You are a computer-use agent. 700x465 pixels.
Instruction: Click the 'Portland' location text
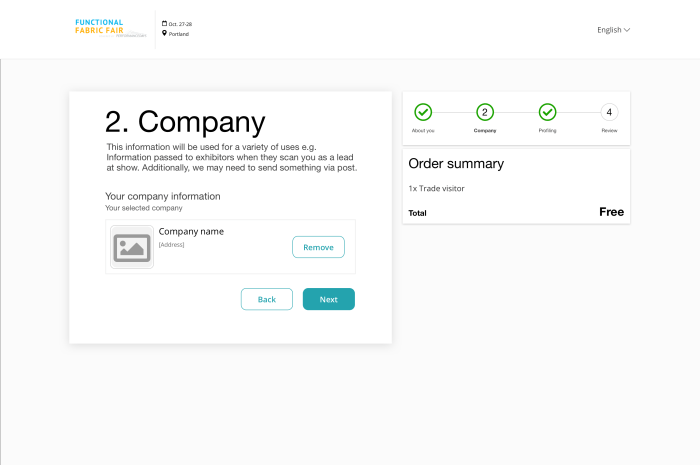pyautogui.click(x=179, y=34)
